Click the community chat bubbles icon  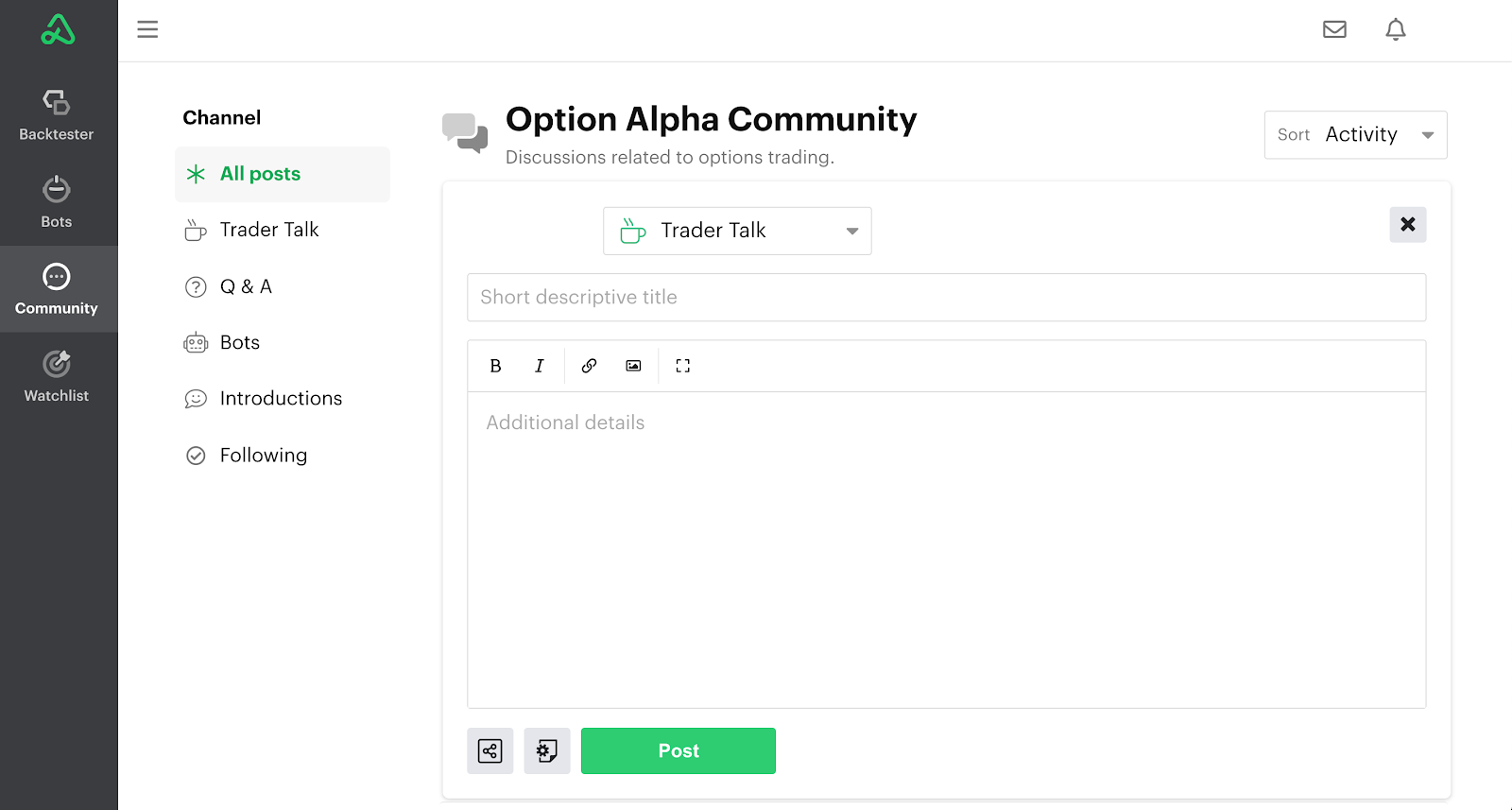coord(465,132)
